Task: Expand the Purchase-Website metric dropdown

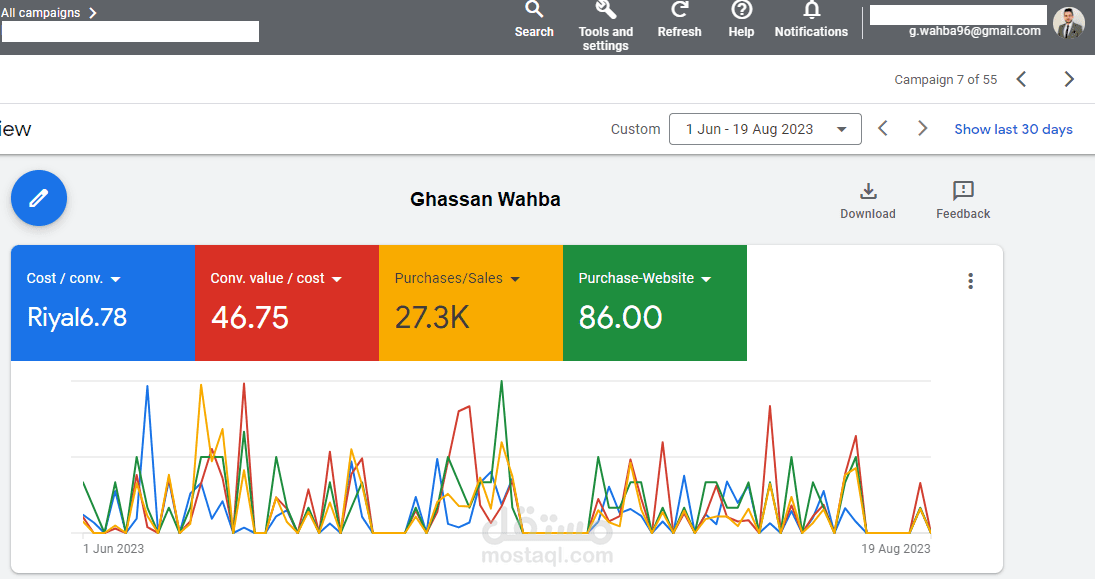Action: [x=706, y=279]
